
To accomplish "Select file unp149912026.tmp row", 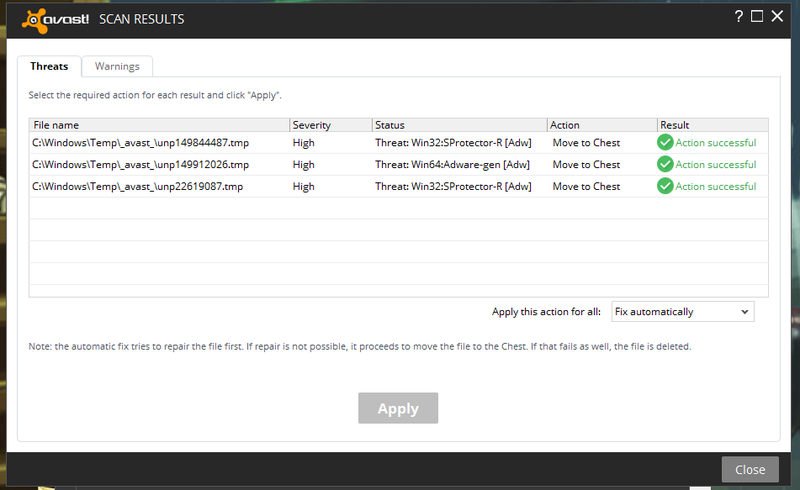I will 398,165.
